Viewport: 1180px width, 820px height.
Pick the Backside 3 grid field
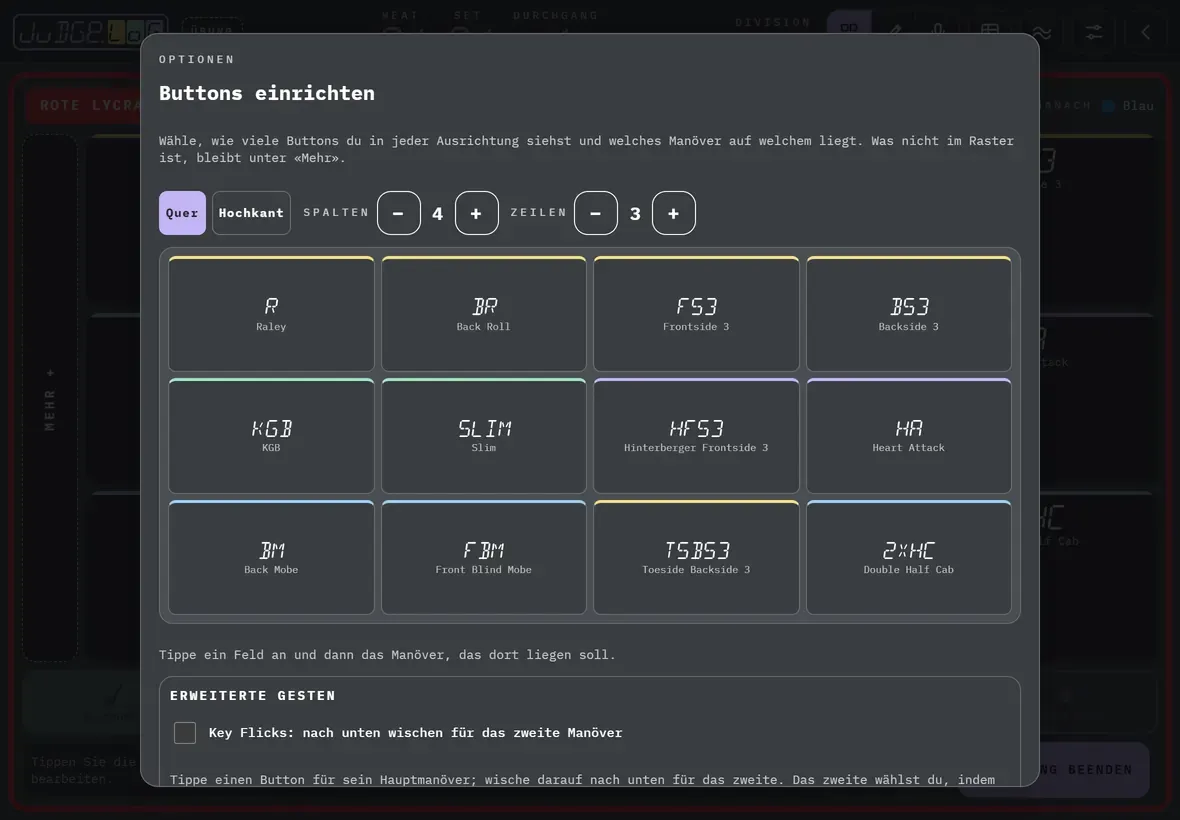click(x=908, y=314)
